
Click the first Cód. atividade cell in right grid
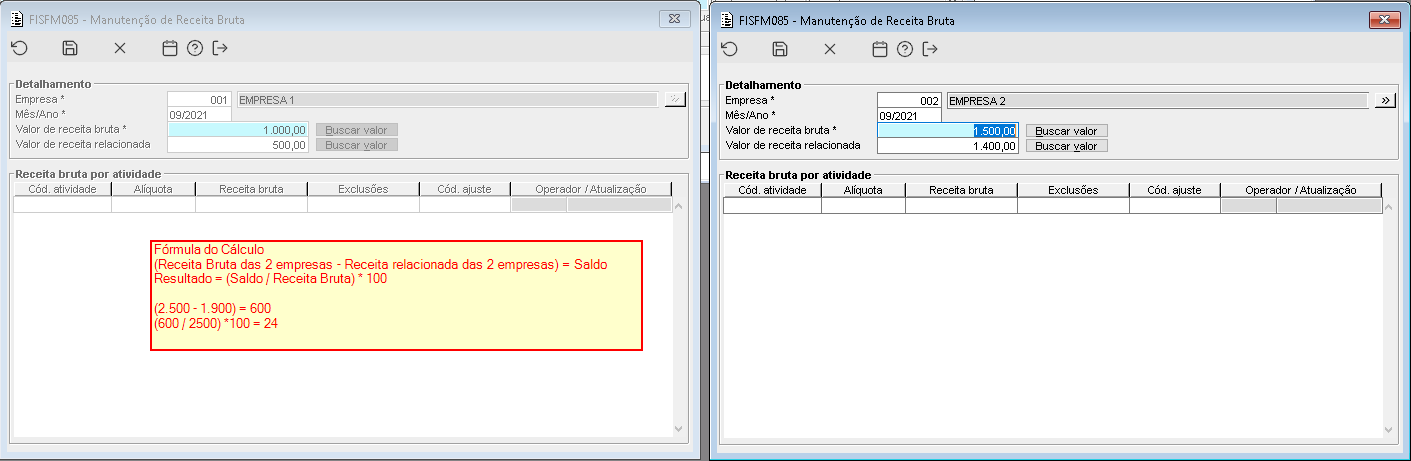click(772, 206)
